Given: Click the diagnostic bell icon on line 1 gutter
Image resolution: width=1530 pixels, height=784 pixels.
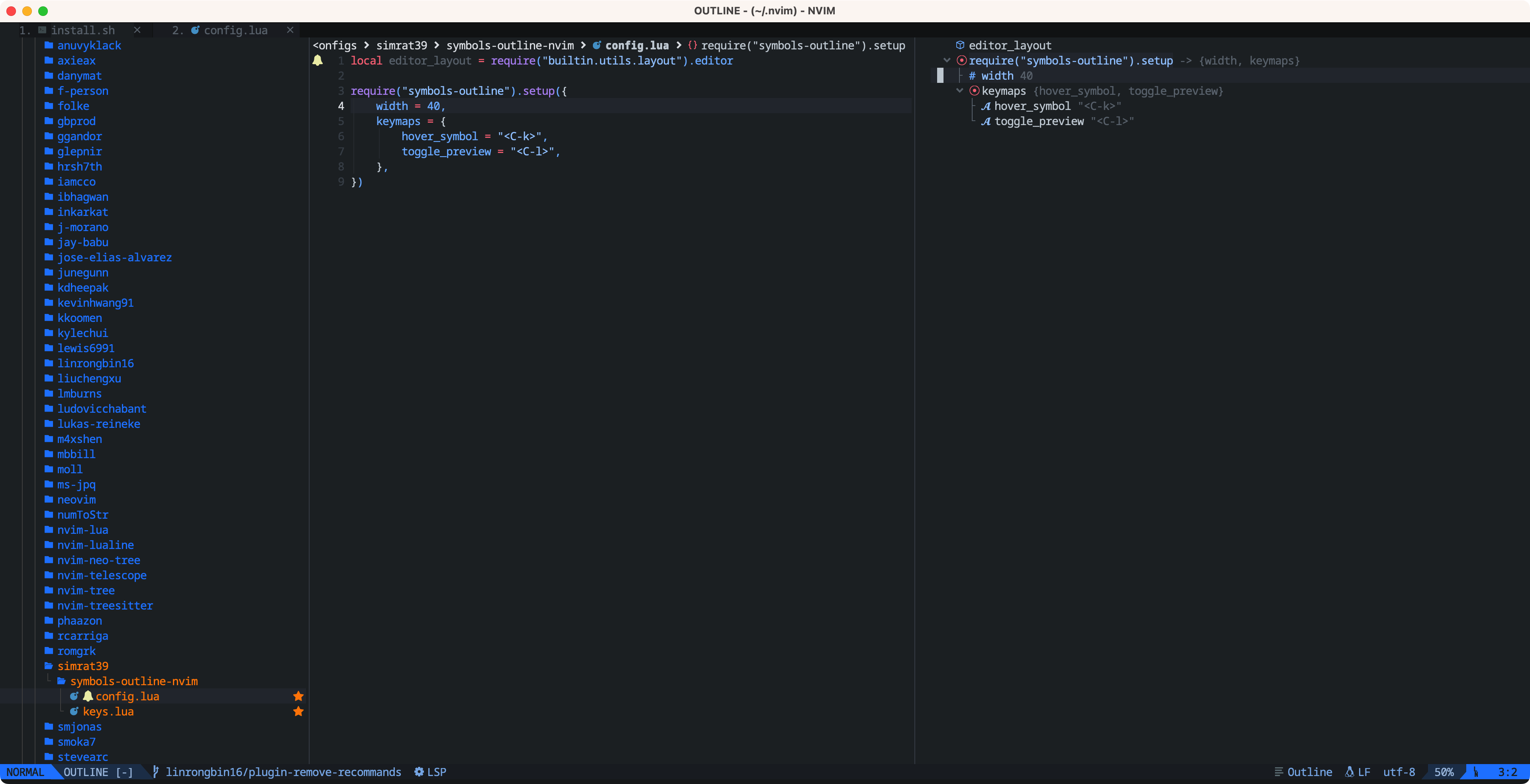Looking at the screenshot, I should tap(318, 61).
